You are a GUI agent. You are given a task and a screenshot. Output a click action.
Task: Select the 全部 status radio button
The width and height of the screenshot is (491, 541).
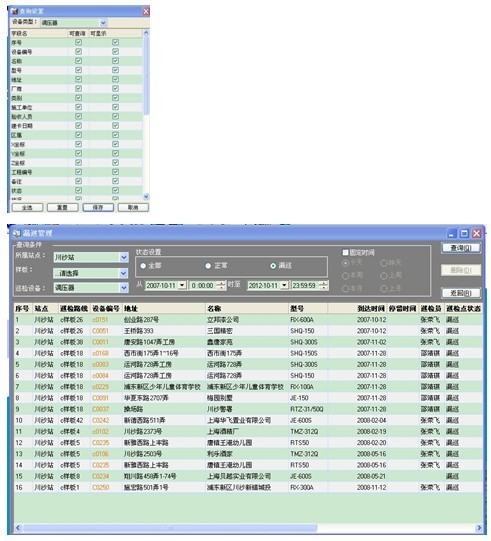point(143,266)
